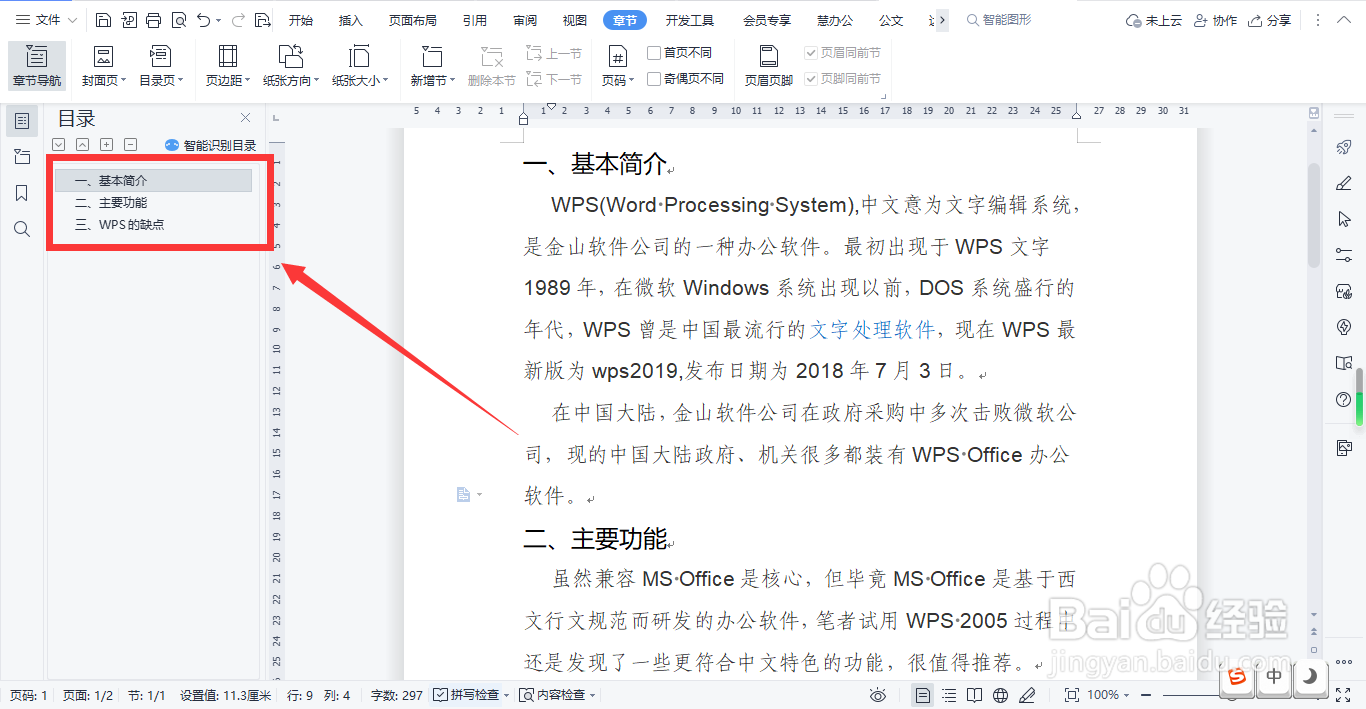Select the outline pane icon in left sidebar
The height and width of the screenshot is (709, 1366).
tap(22, 121)
